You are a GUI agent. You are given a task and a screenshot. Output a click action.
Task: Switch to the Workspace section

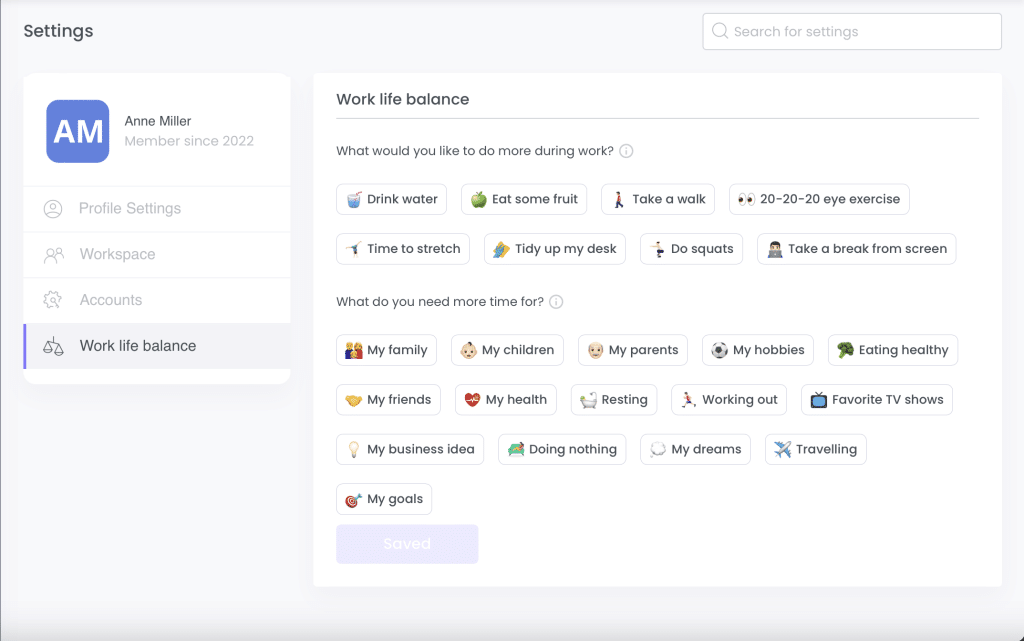[x=117, y=255]
